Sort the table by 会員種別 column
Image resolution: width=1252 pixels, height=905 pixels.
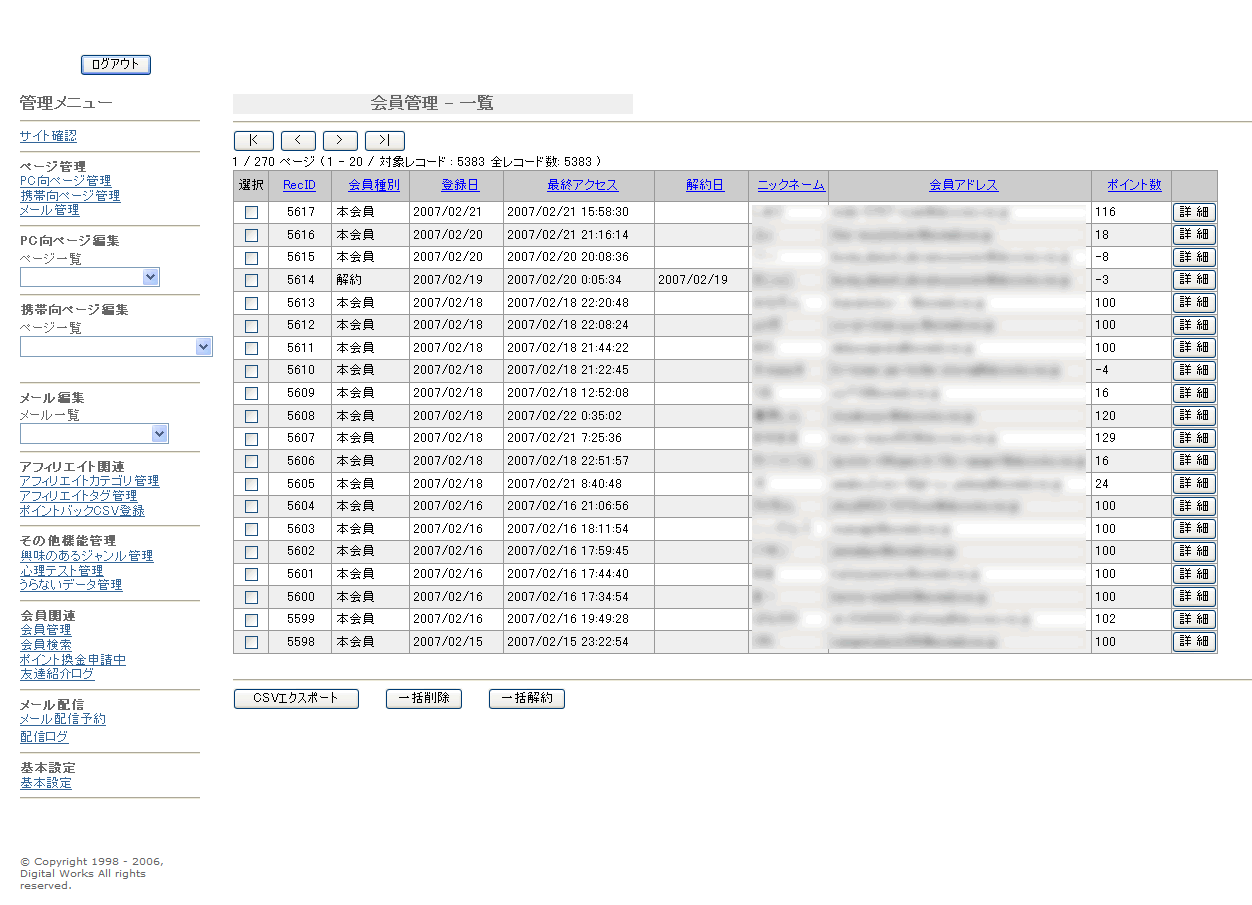373,185
